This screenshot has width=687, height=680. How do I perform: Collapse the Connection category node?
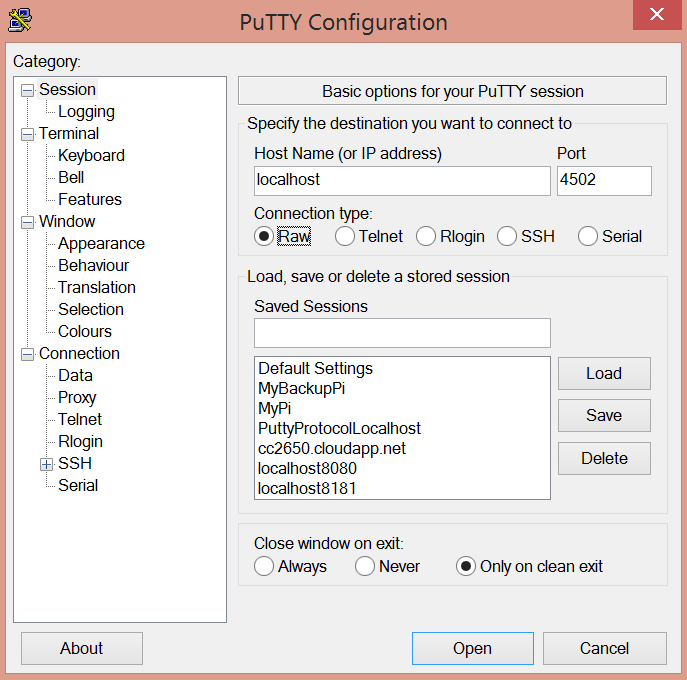[x=27, y=354]
